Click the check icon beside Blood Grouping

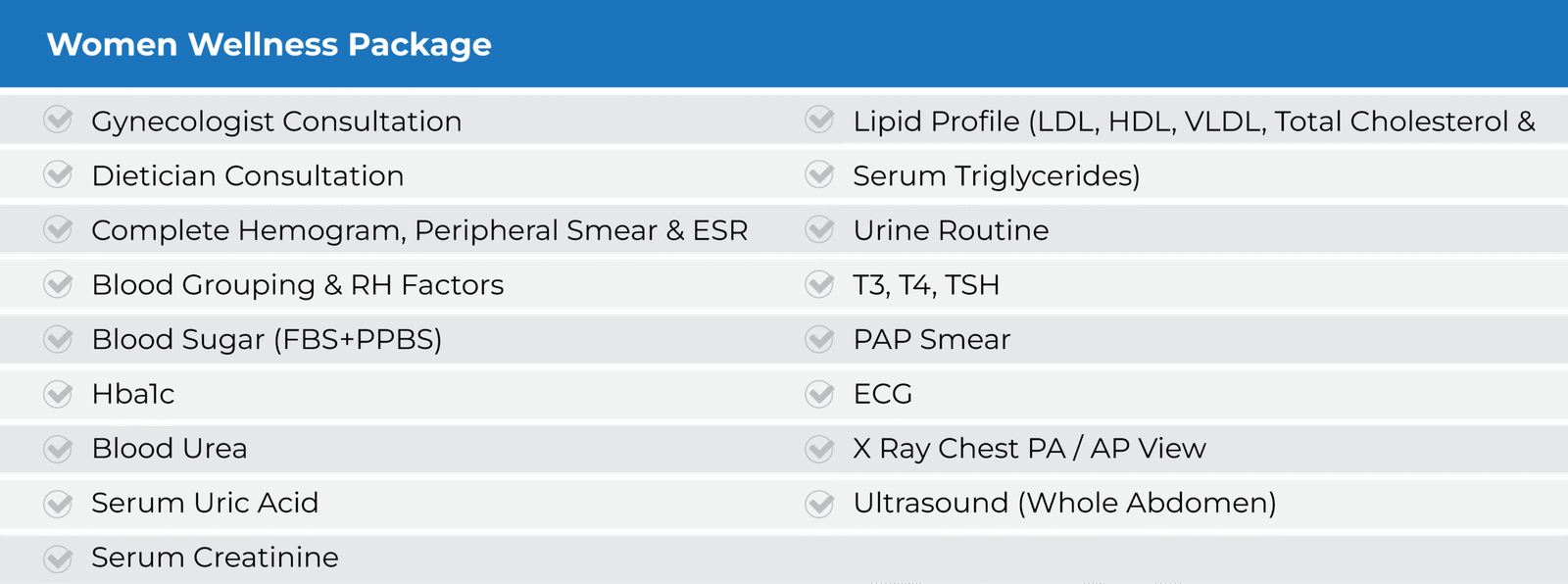click(58, 284)
